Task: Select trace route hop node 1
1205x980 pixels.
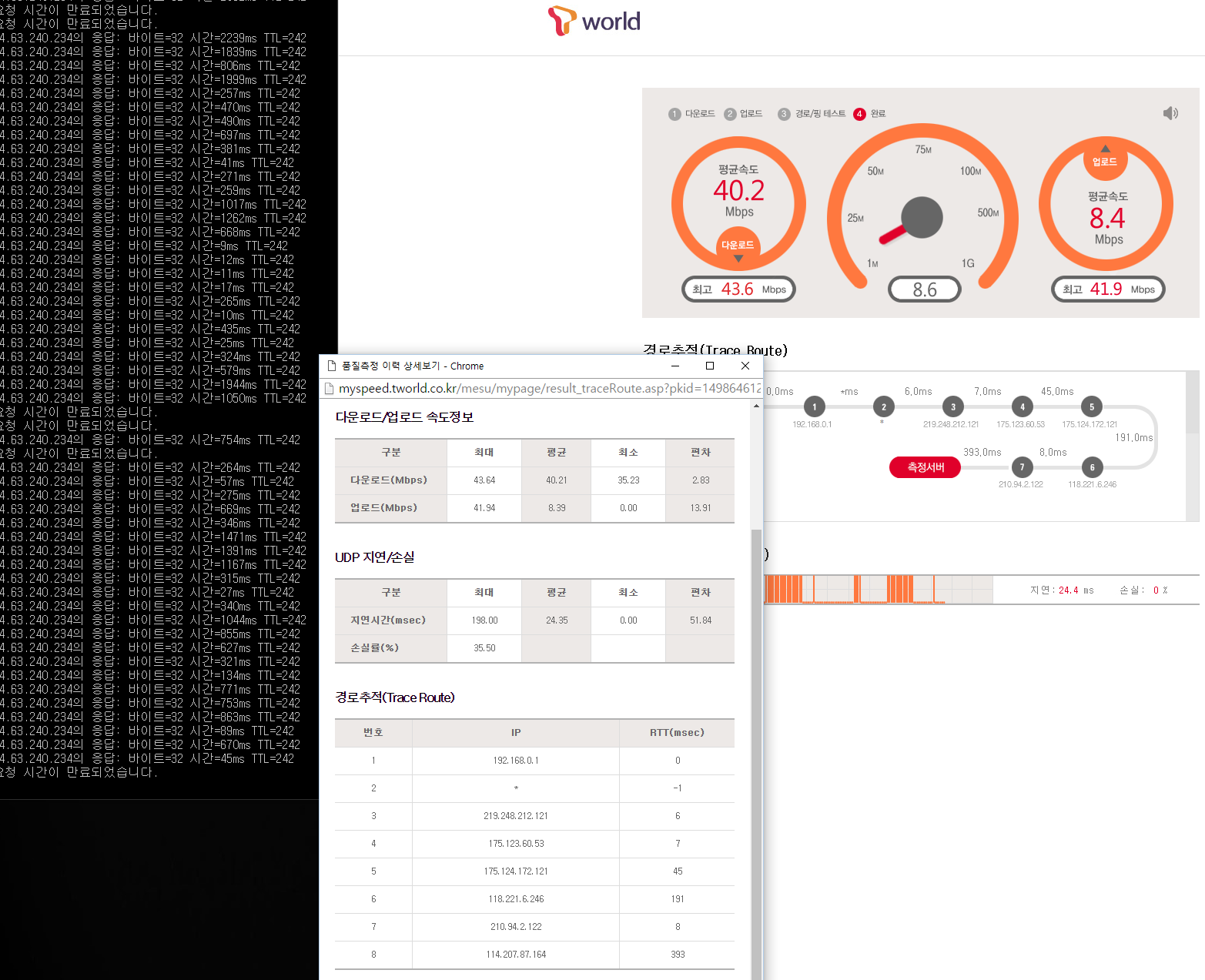Action: pos(814,407)
